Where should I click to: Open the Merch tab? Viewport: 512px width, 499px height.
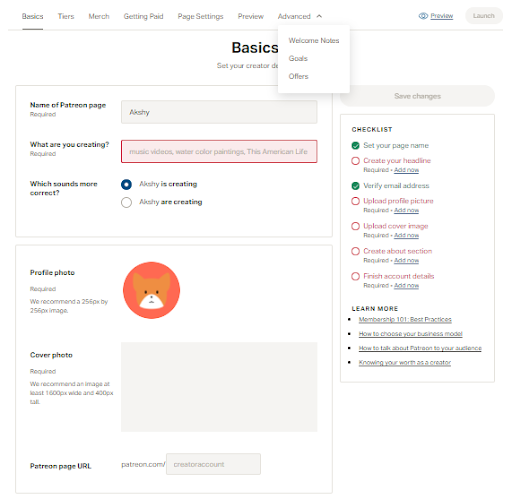coord(99,16)
